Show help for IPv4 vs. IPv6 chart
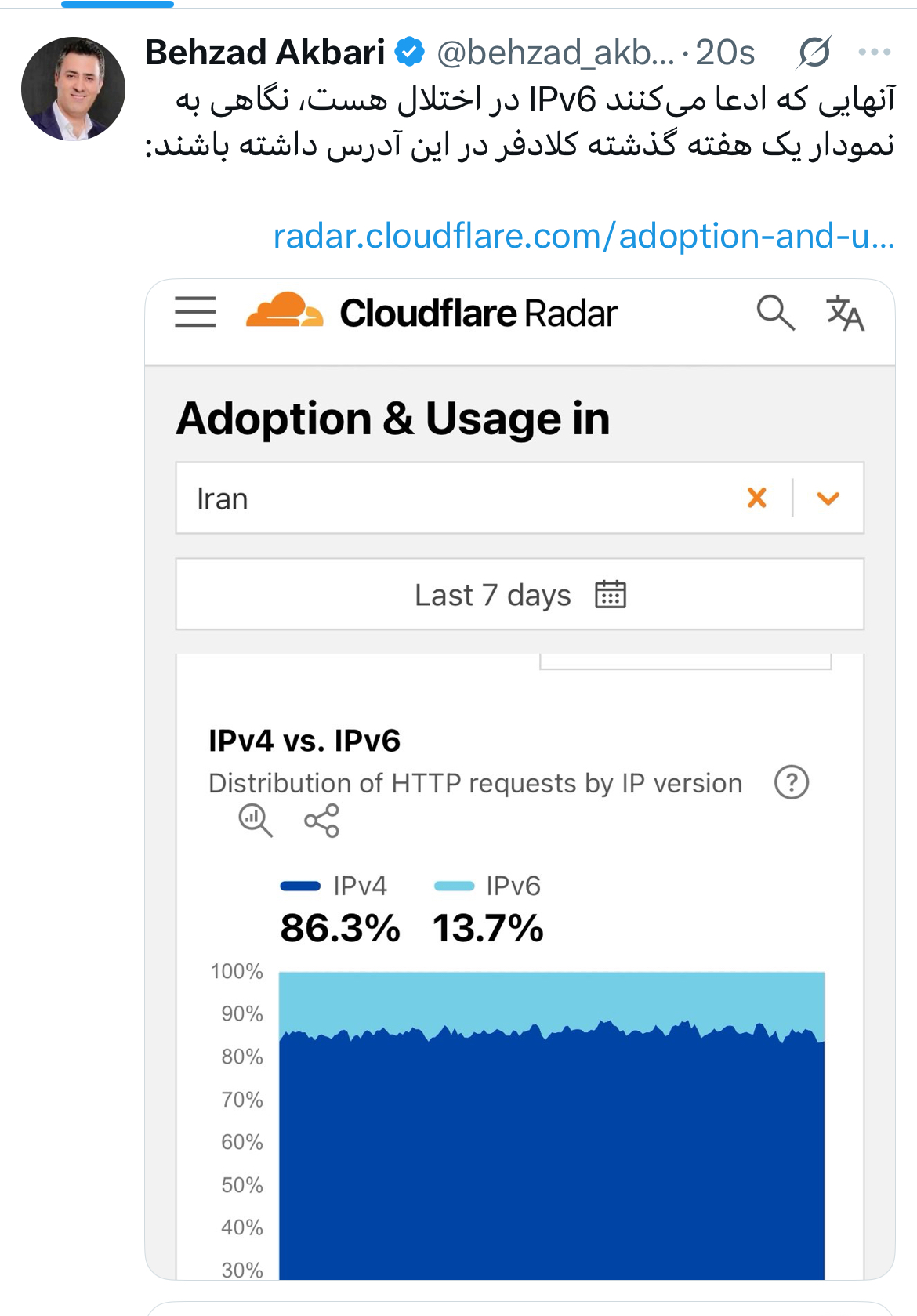This screenshot has height=1316, width=917. click(792, 782)
